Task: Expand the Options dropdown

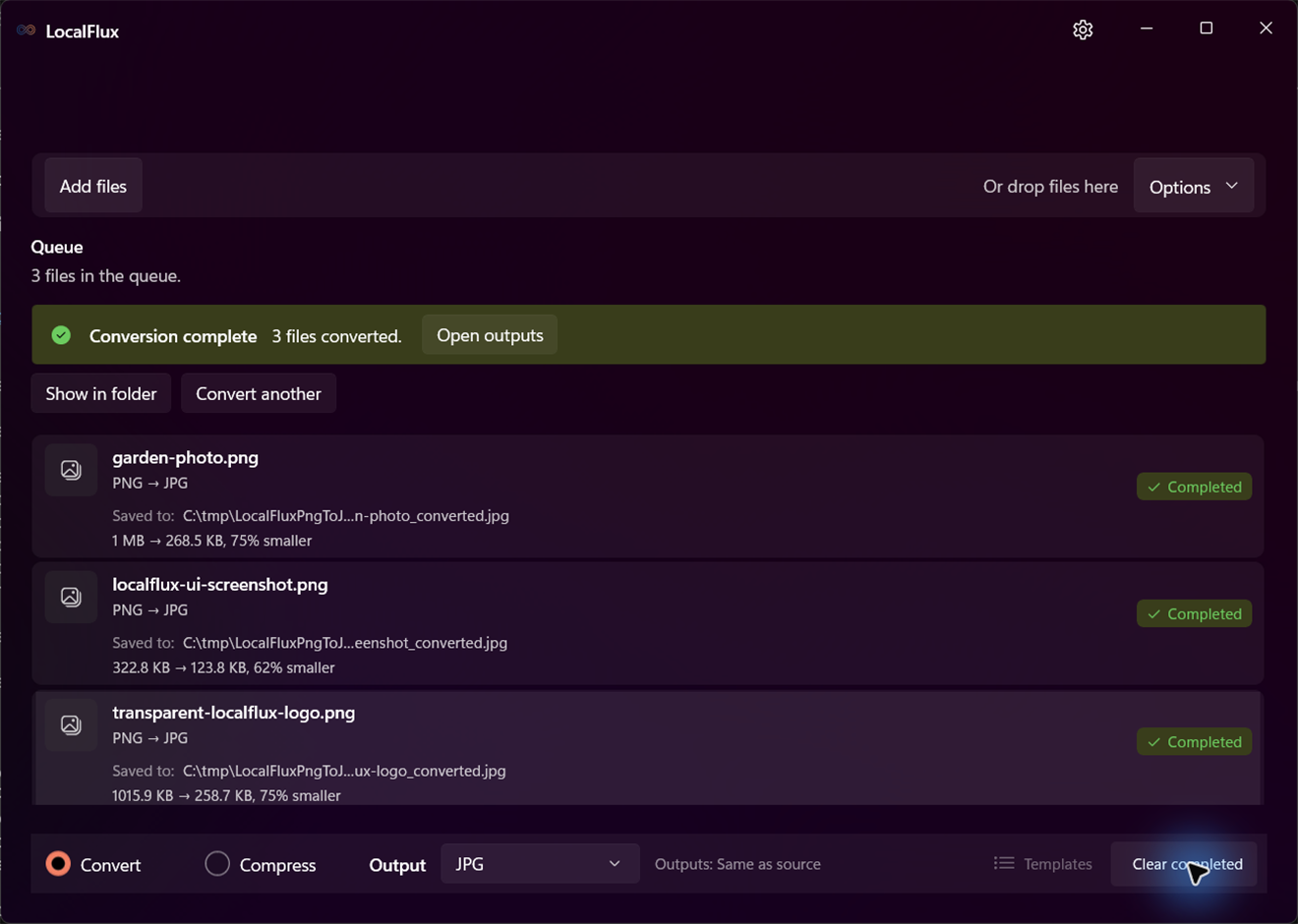Action: [x=1194, y=186]
